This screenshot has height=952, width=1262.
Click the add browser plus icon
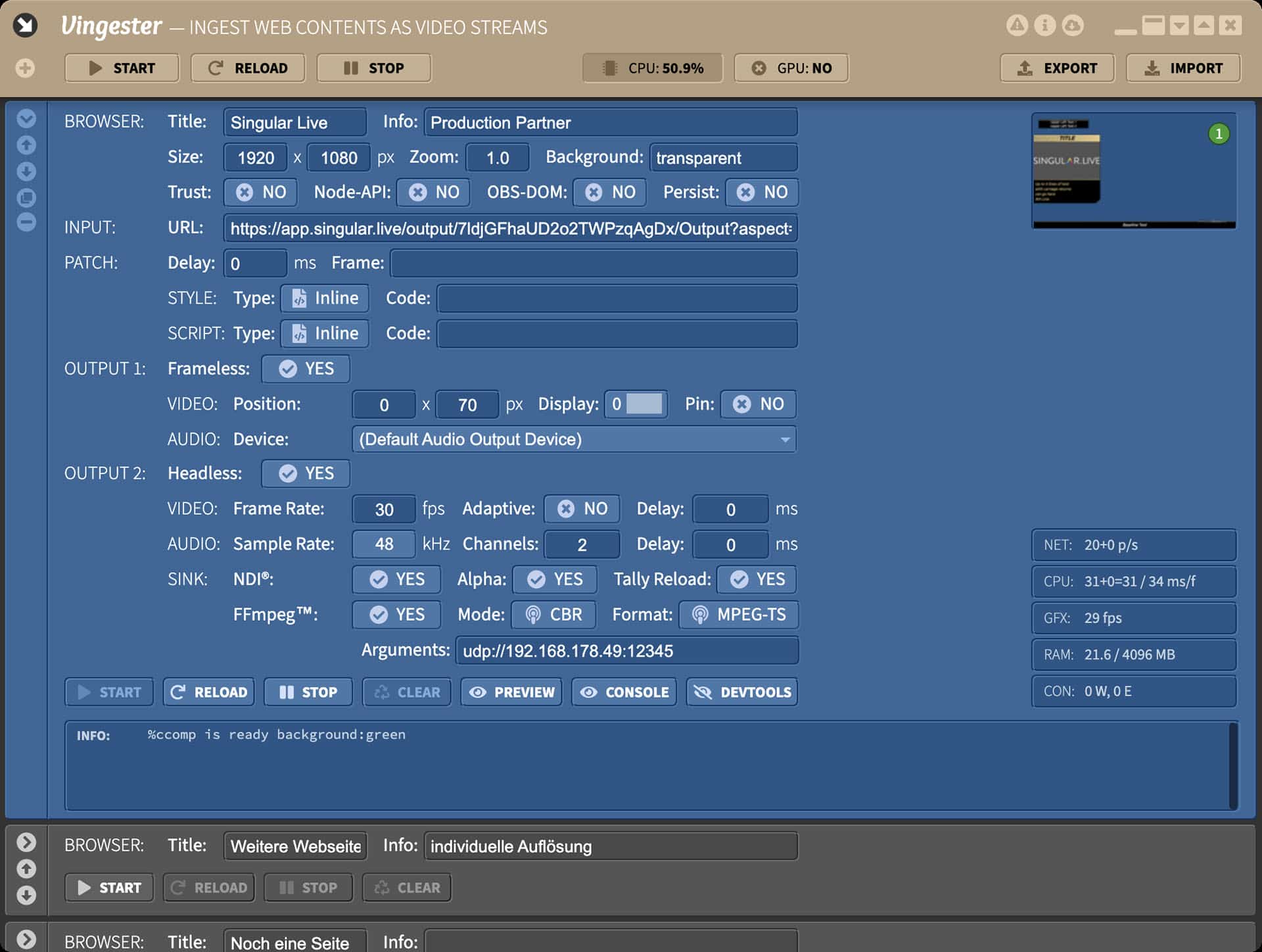(25, 68)
